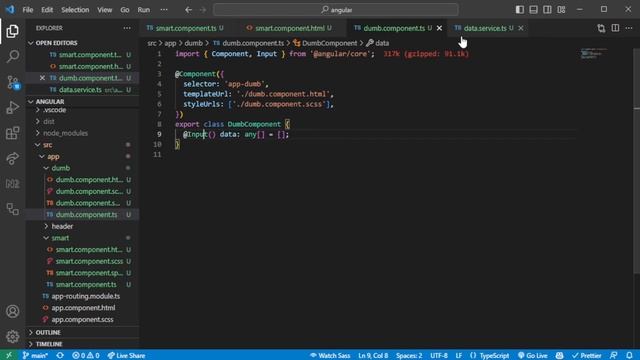
Task: Open the Customize Layout icon
Action: point(561,10)
